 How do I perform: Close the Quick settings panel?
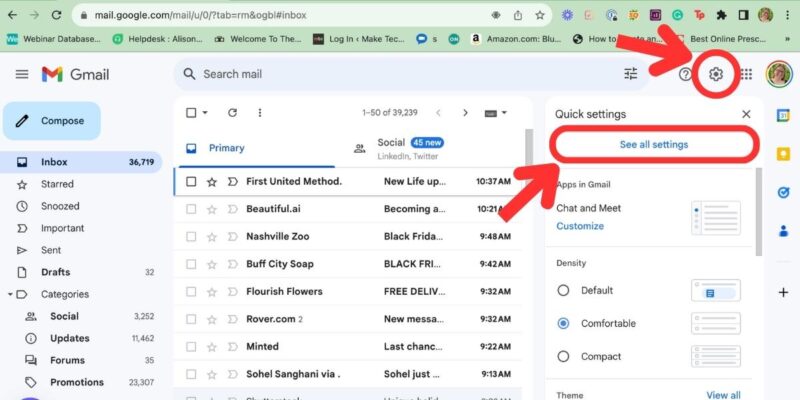click(x=746, y=114)
